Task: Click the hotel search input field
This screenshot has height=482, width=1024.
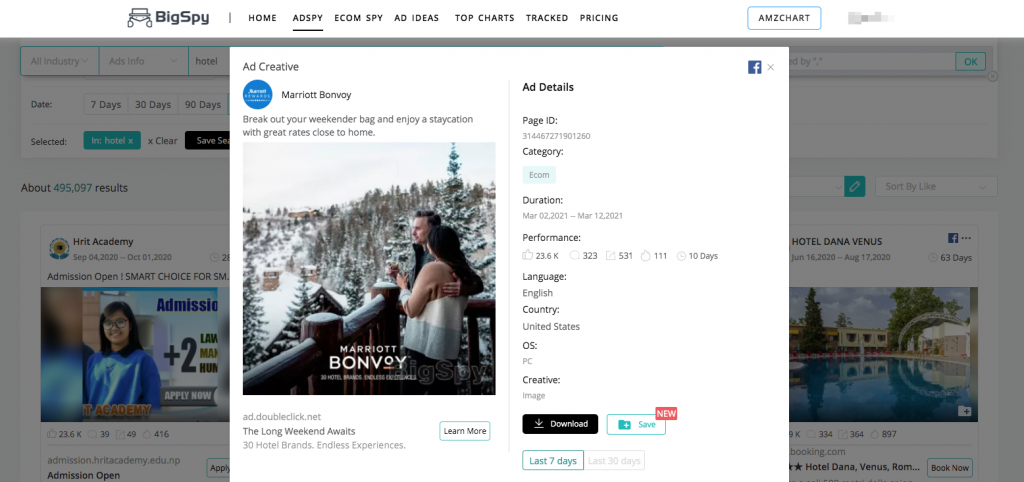Action: click(209, 61)
